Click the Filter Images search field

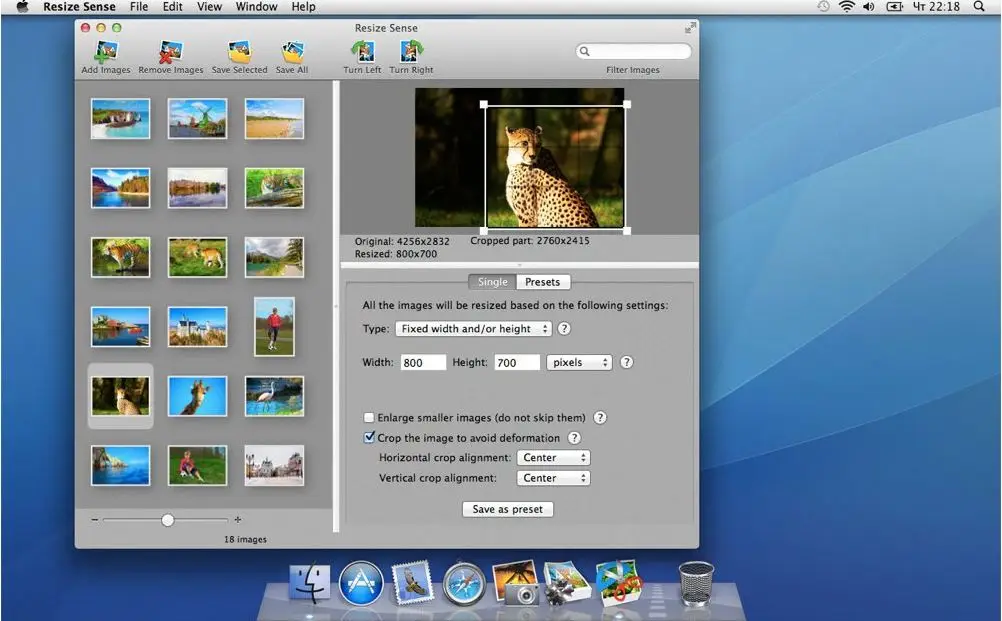pyautogui.click(x=633, y=51)
